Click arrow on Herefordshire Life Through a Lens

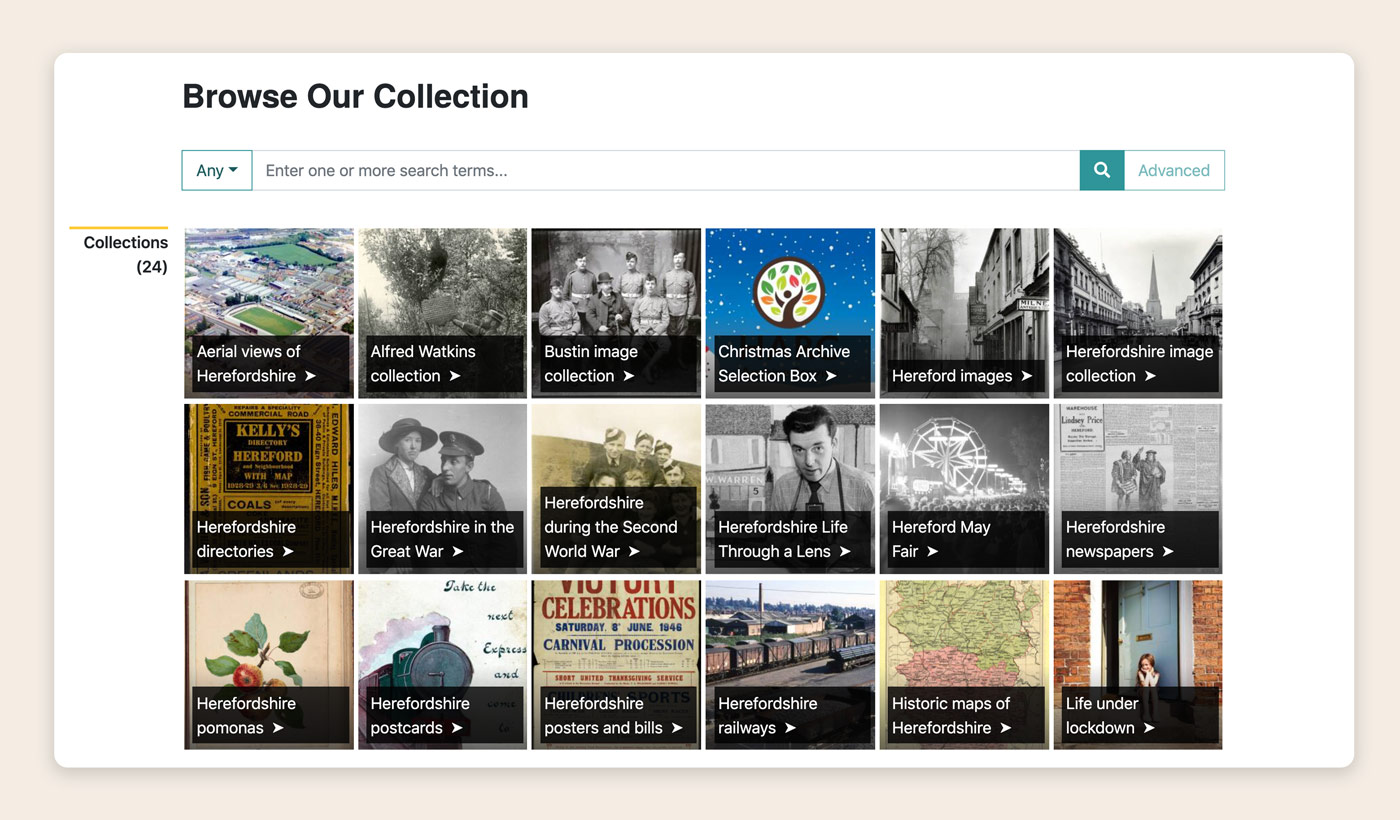(x=845, y=552)
